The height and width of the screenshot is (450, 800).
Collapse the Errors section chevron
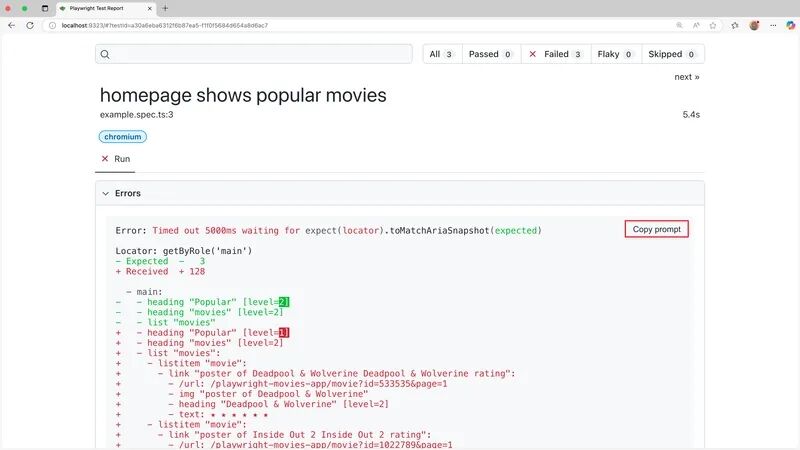click(x=106, y=193)
